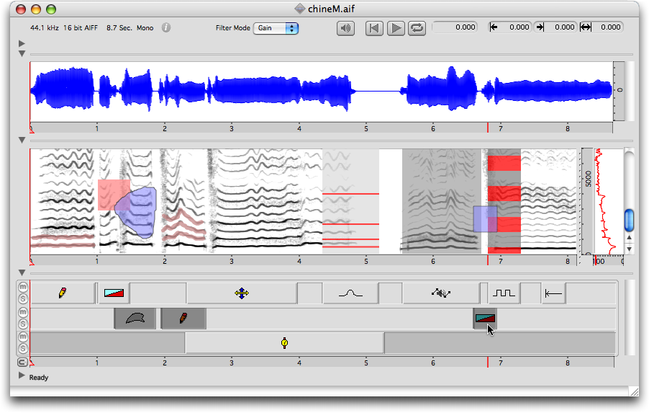Click the speaker volume icon
The image size is (649, 413).
tap(346, 28)
